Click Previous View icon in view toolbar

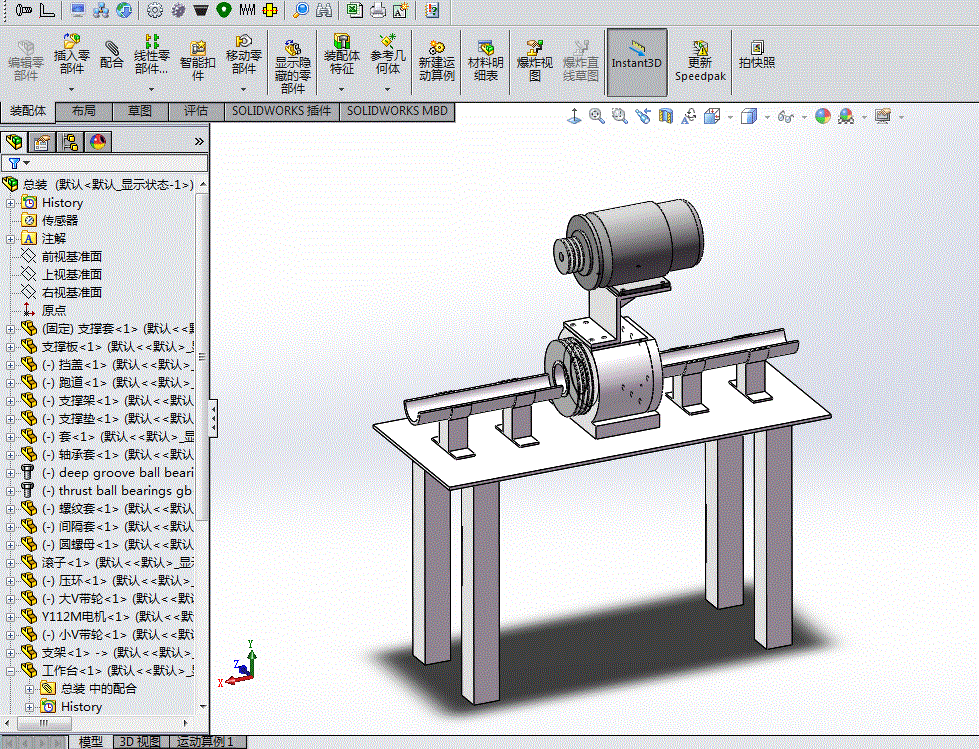pyautogui.click(x=642, y=116)
